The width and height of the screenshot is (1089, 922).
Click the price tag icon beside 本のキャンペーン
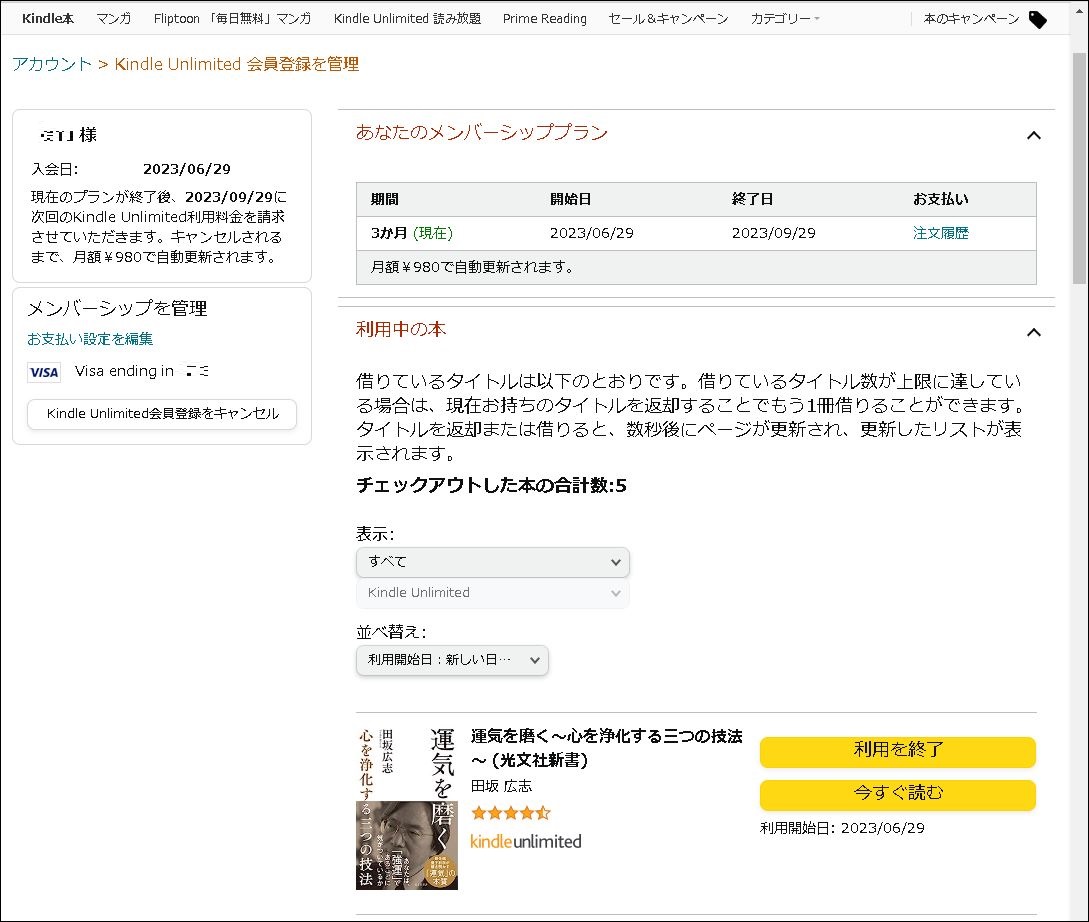[x=1038, y=19]
